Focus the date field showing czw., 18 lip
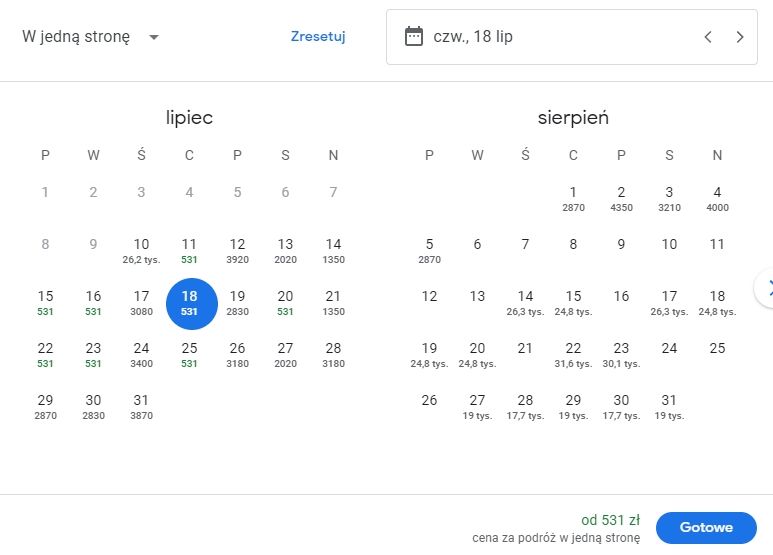The image size is (773, 555). pos(572,37)
